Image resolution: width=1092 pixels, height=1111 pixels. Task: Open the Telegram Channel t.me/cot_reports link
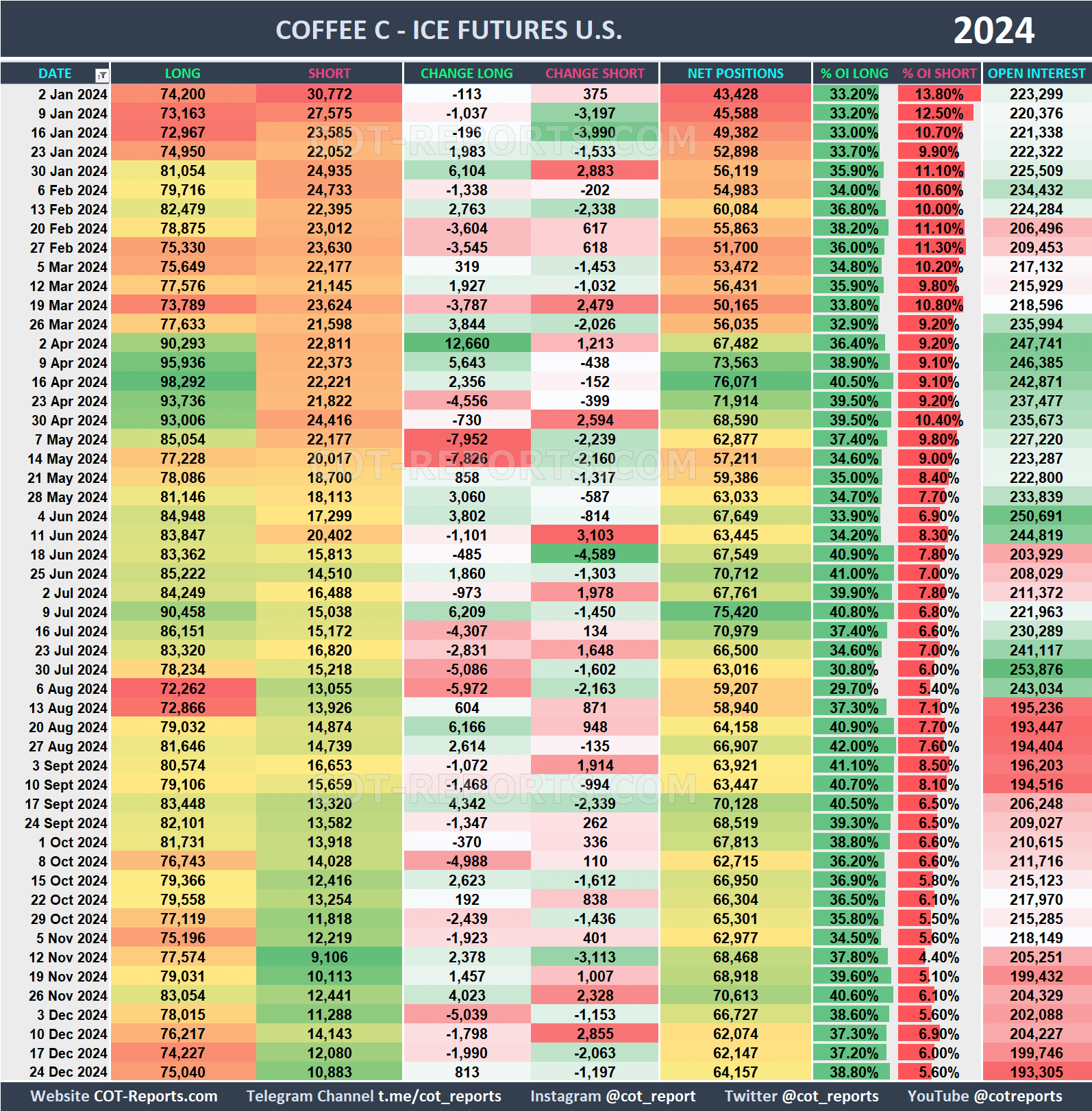(373, 1096)
